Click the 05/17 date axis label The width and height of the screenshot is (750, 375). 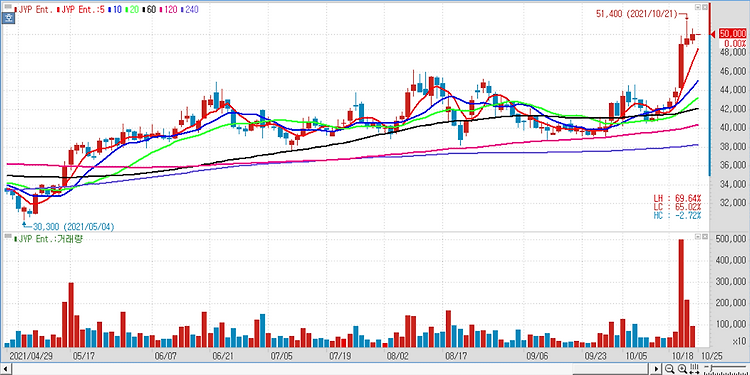pos(85,356)
